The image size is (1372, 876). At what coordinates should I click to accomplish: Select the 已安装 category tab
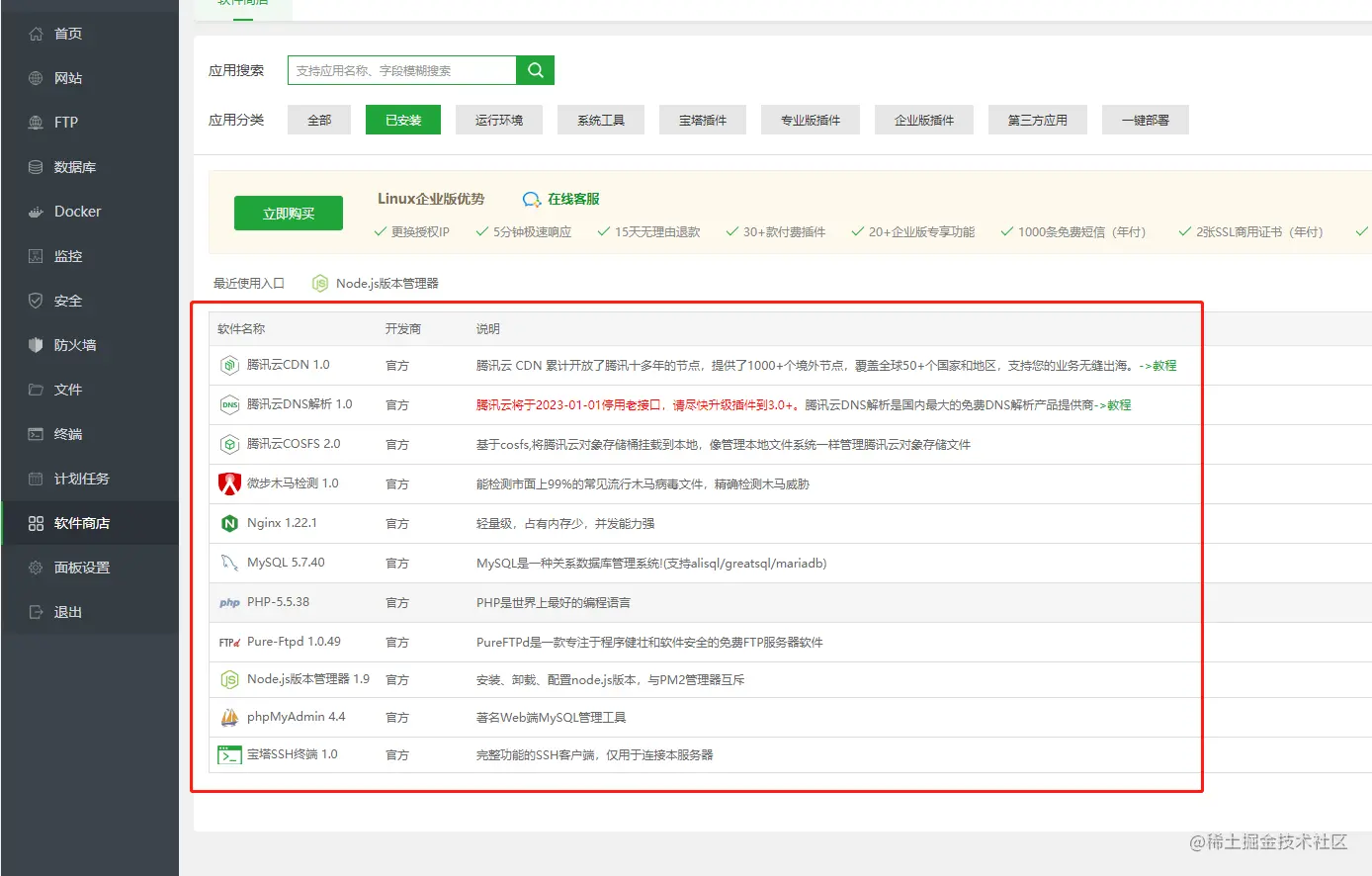(403, 120)
